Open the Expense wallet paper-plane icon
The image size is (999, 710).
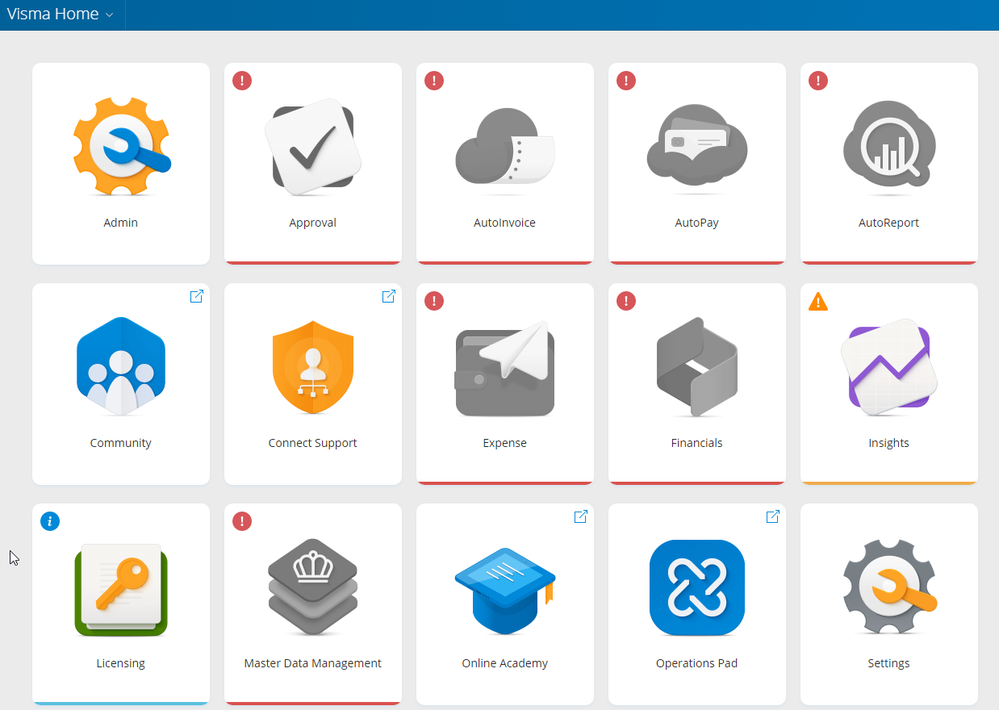pyautogui.click(x=505, y=369)
